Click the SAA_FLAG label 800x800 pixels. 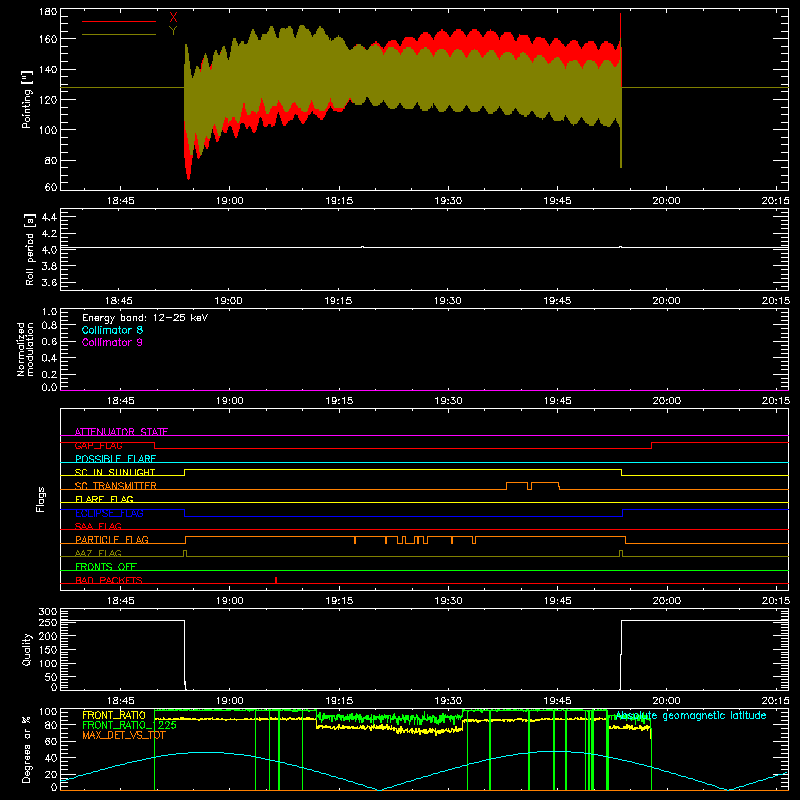(98, 526)
